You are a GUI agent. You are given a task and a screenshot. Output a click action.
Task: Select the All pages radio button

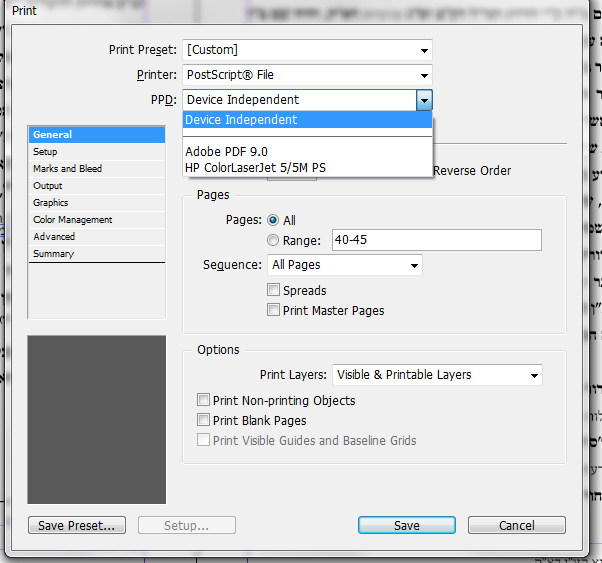[273, 220]
